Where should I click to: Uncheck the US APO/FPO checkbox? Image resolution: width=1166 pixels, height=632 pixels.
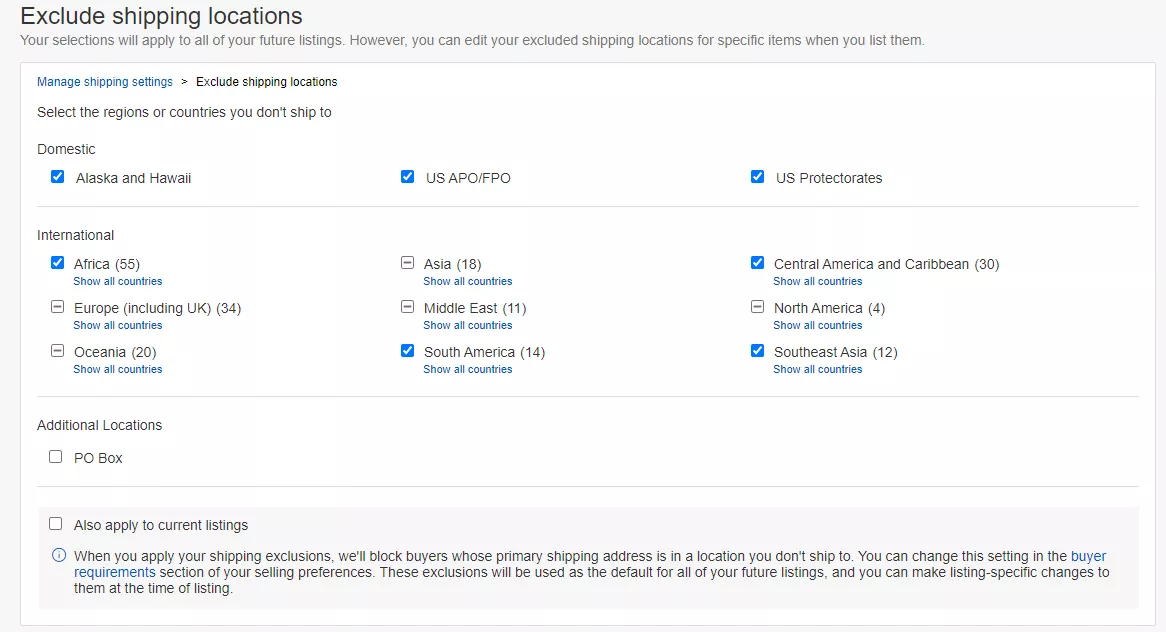pyautogui.click(x=407, y=177)
